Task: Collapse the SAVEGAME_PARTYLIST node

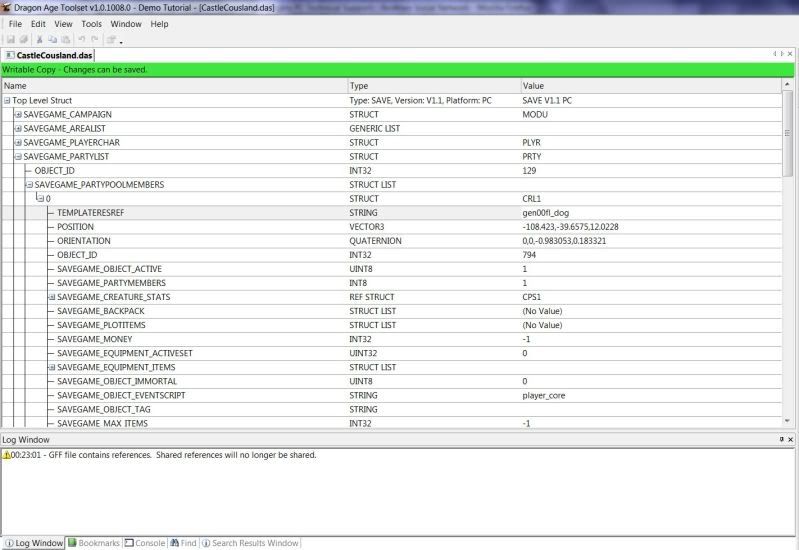Action: [18, 156]
